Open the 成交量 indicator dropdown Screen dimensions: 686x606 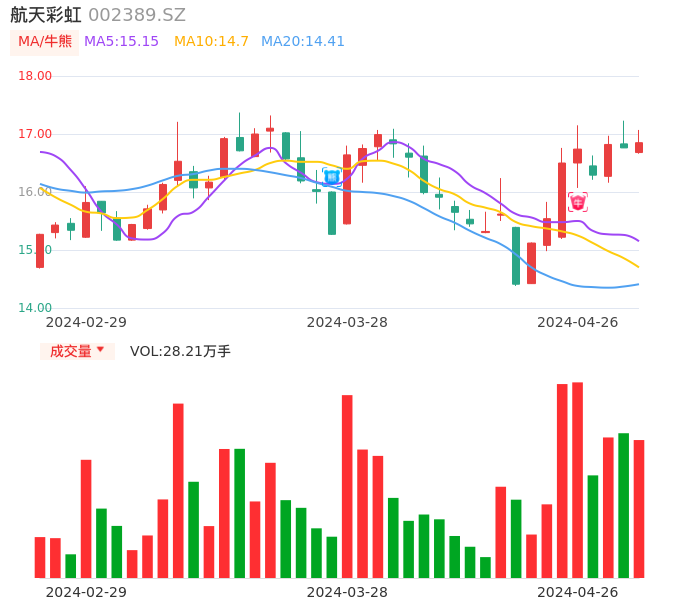77,351
